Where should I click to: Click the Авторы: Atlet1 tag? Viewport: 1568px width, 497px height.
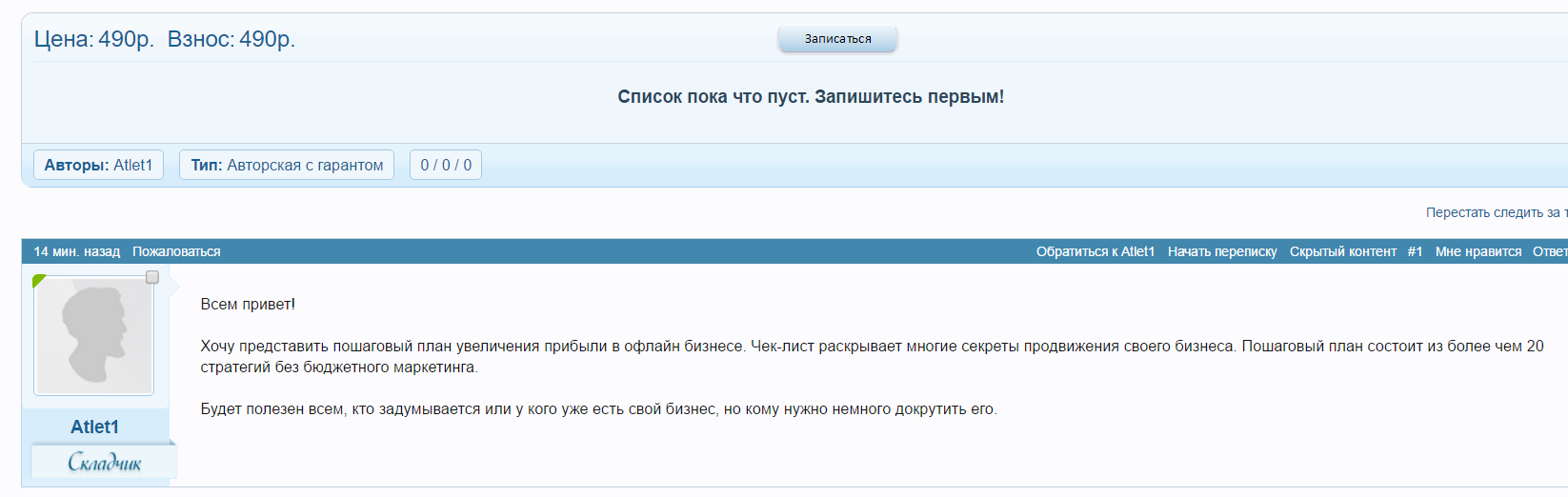[98, 165]
